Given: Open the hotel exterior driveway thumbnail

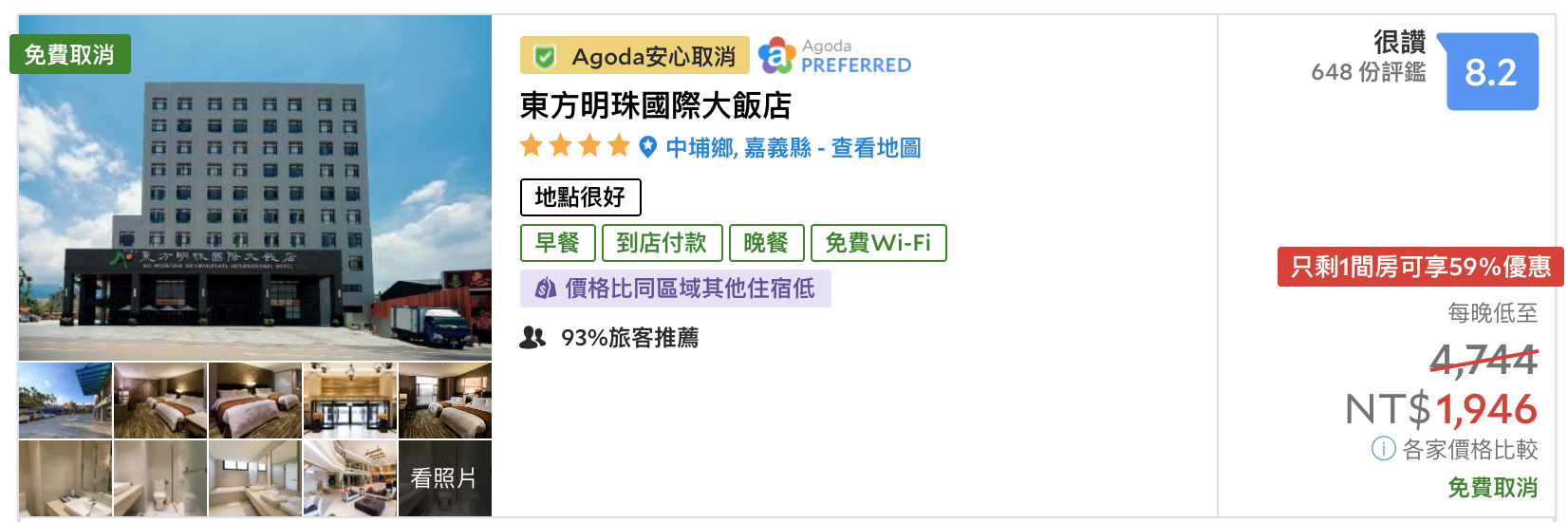Looking at the screenshot, I should point(65,401).
